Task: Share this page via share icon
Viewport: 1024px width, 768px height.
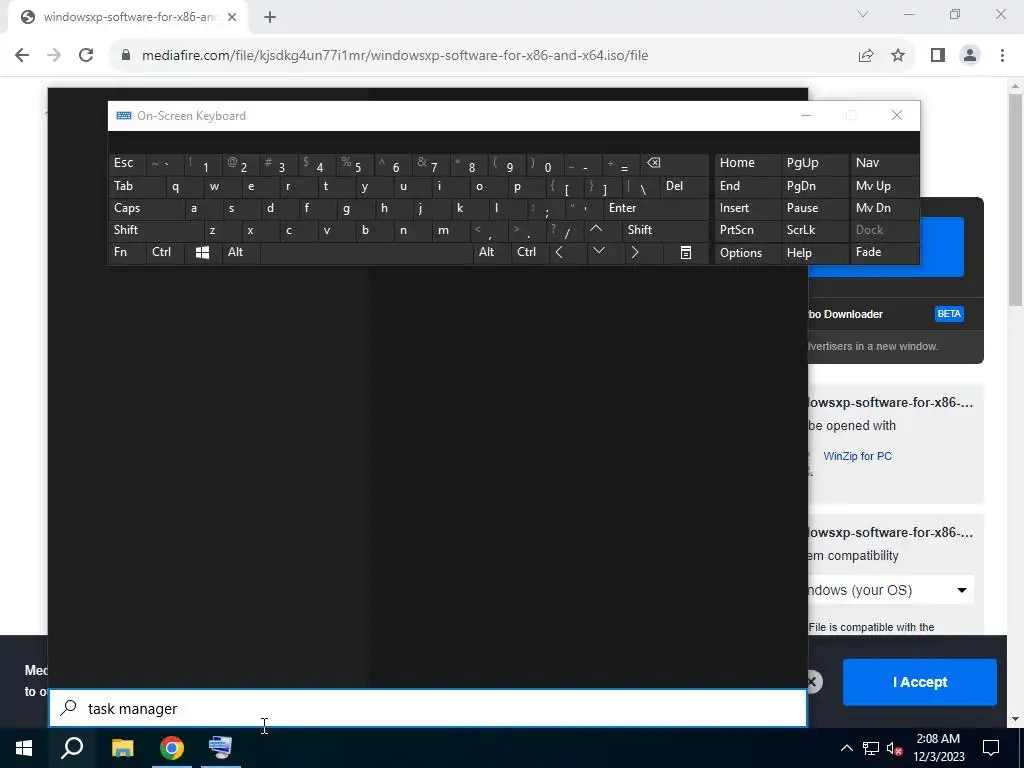Action: coord(866,55)
